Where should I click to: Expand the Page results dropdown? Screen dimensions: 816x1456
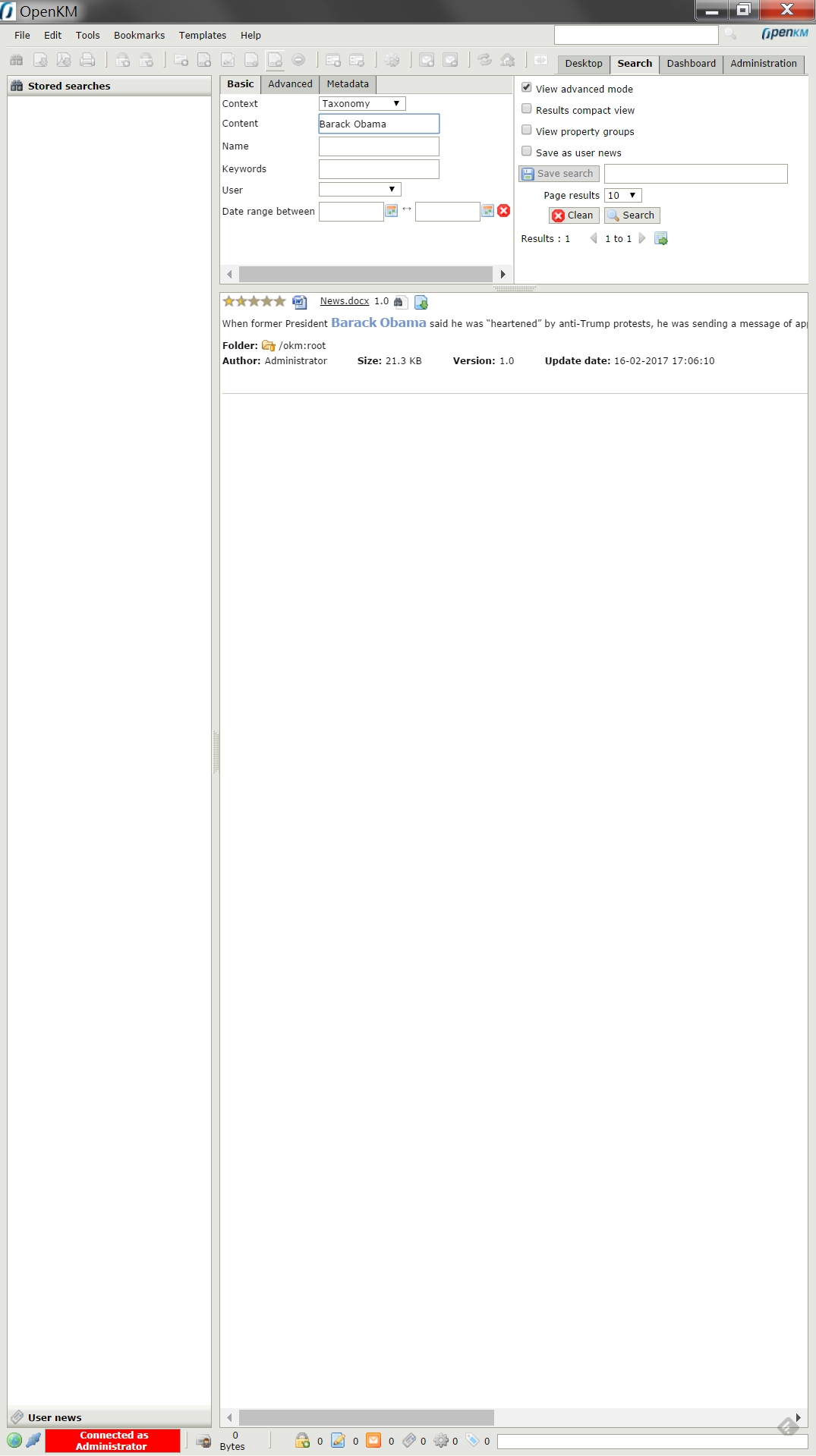pyautogui.click(x=622, y=196)
